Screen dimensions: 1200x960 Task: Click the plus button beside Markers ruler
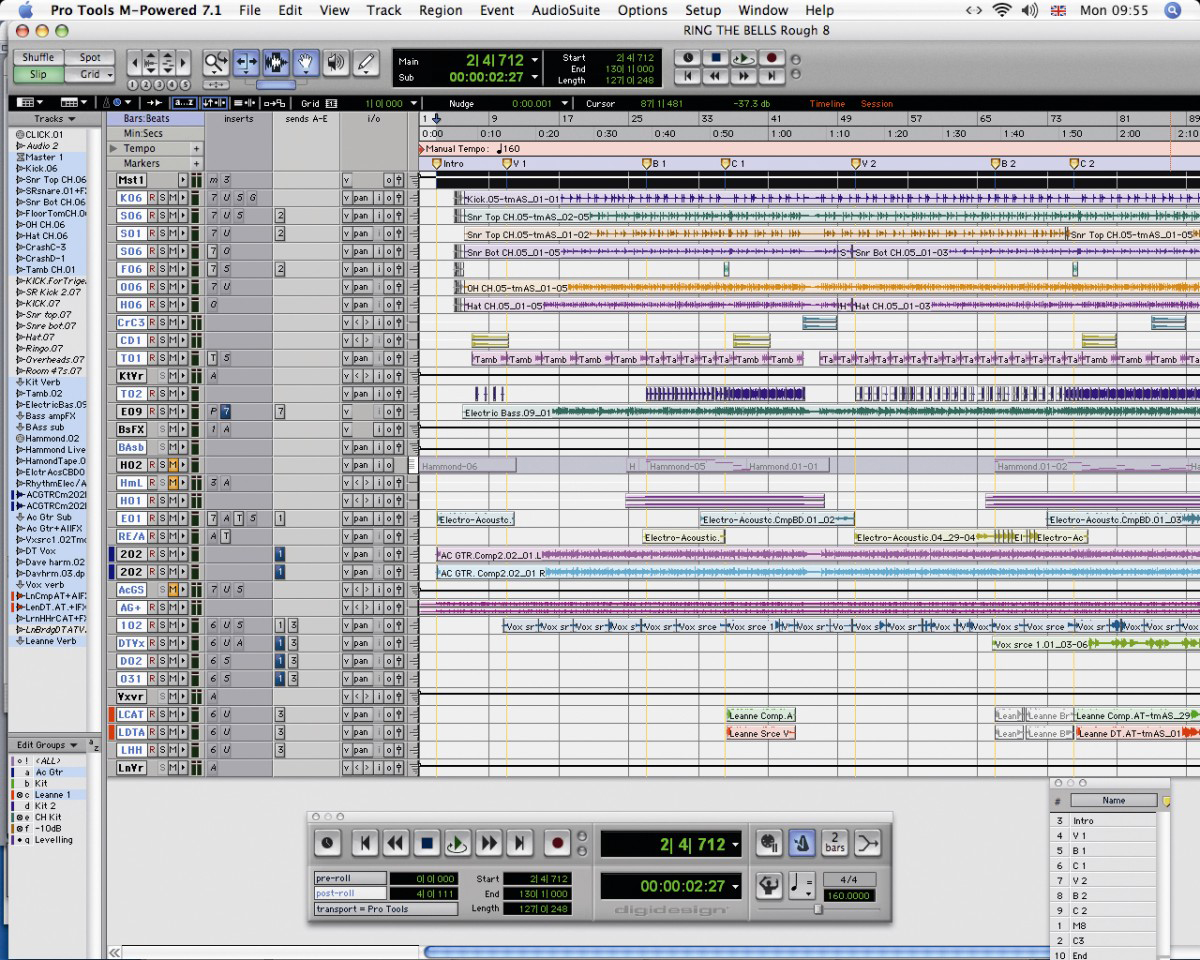click(196, 164)
